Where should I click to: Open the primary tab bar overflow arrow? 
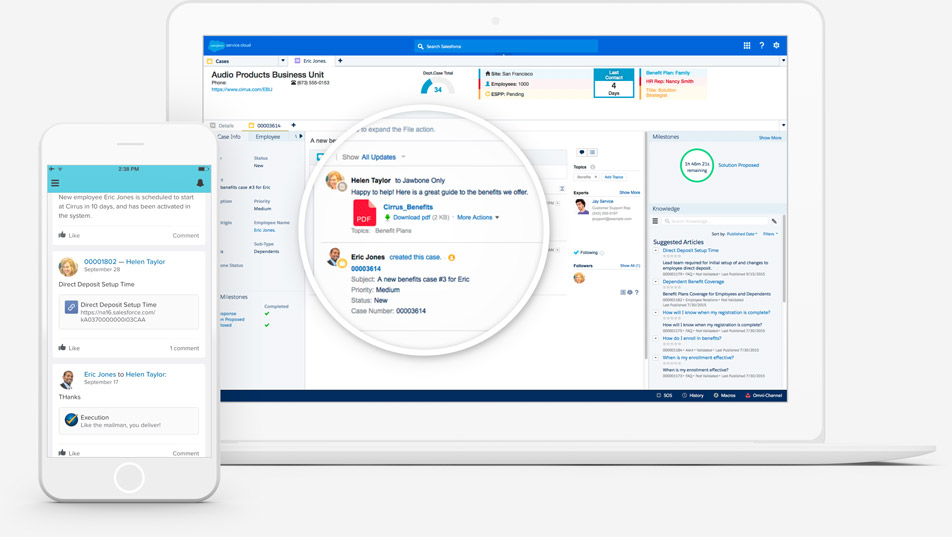[x=783, y=61]
